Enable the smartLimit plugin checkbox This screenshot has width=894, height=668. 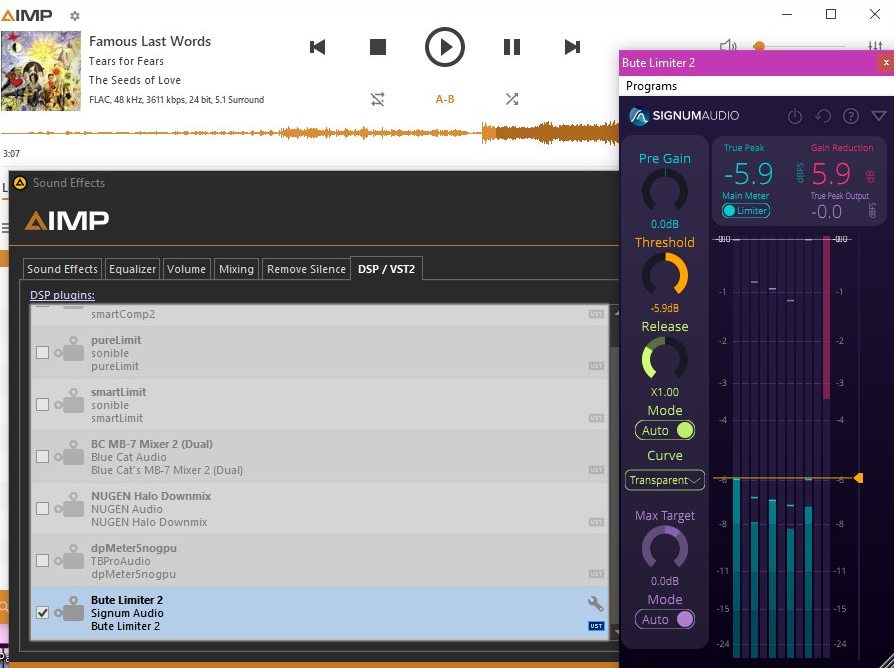click(42, 405)
